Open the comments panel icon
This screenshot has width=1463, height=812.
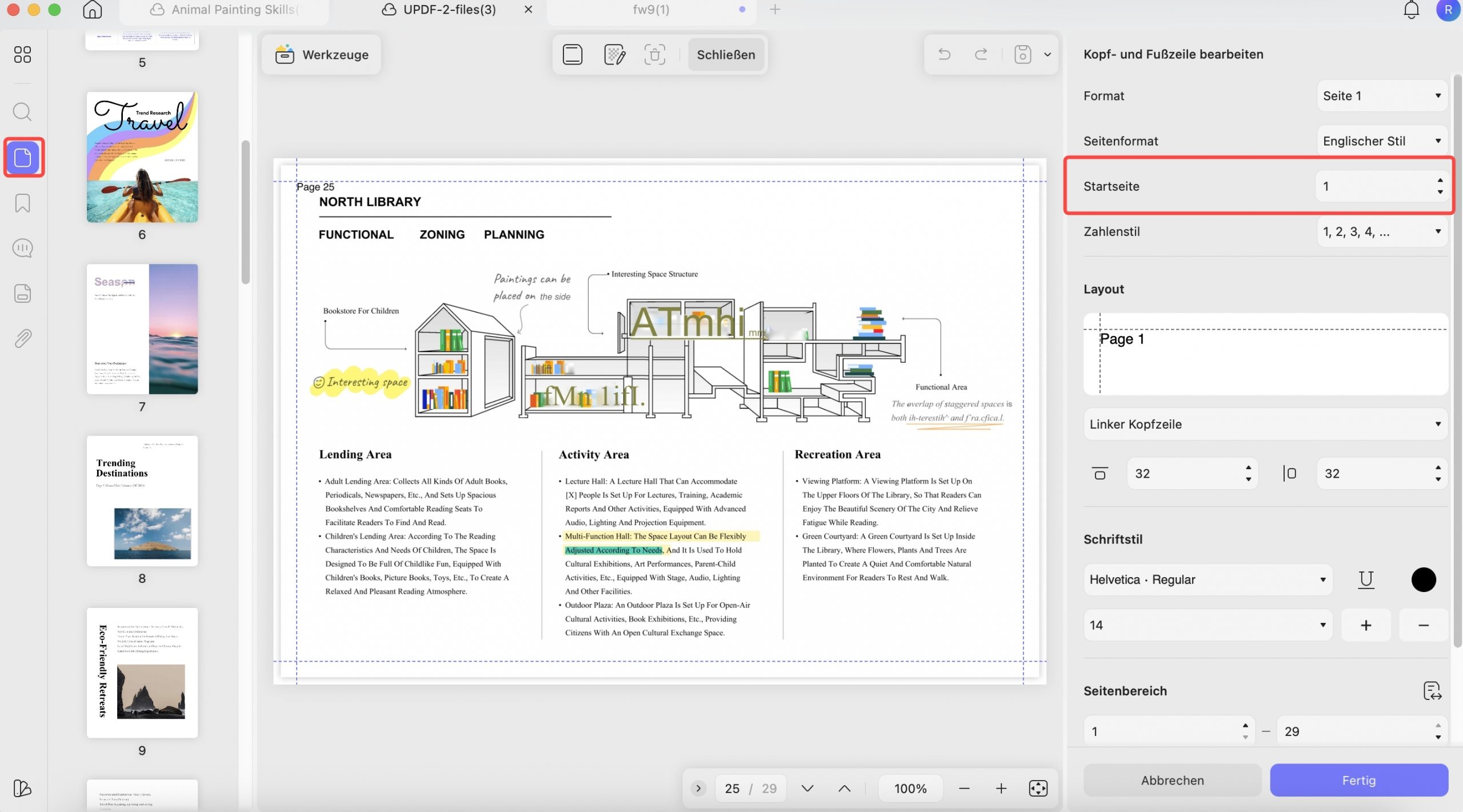coord(22,248)
